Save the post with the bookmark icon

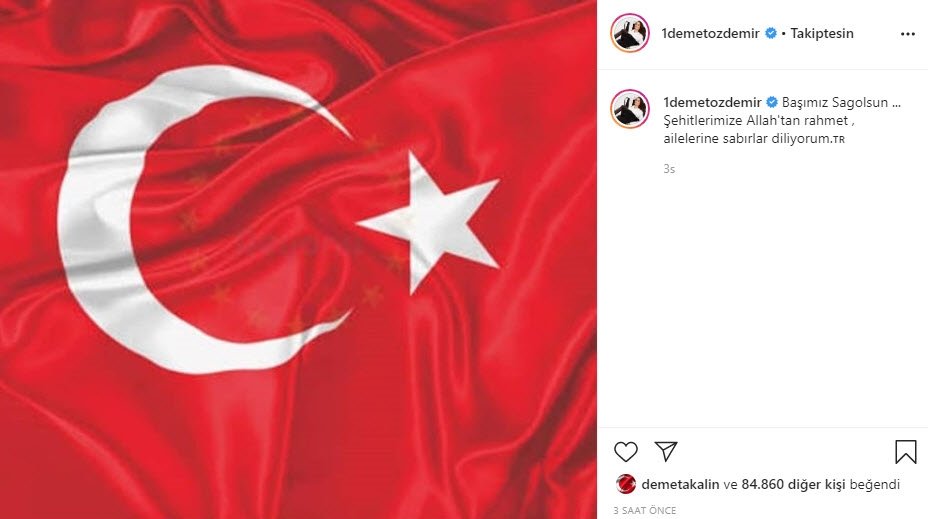[906, 452]
